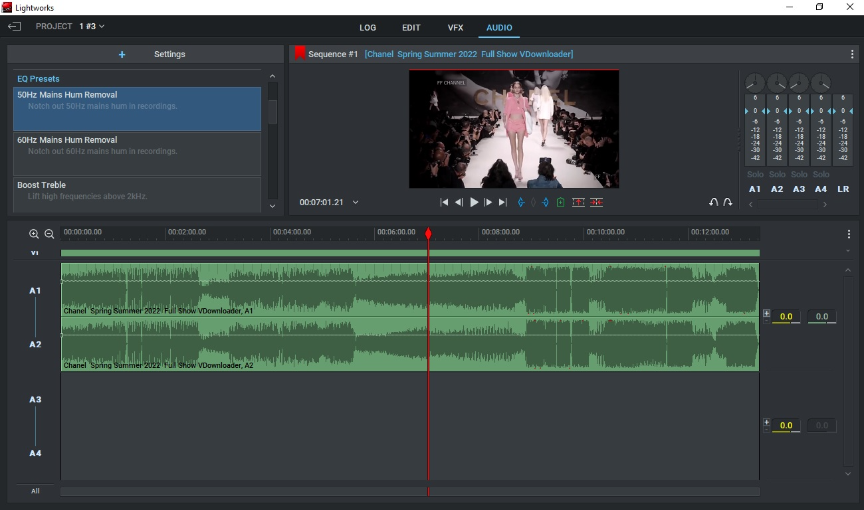Click the blue plus add effect icon
Viewport: 864px width, 510px height.
point(122,55)
